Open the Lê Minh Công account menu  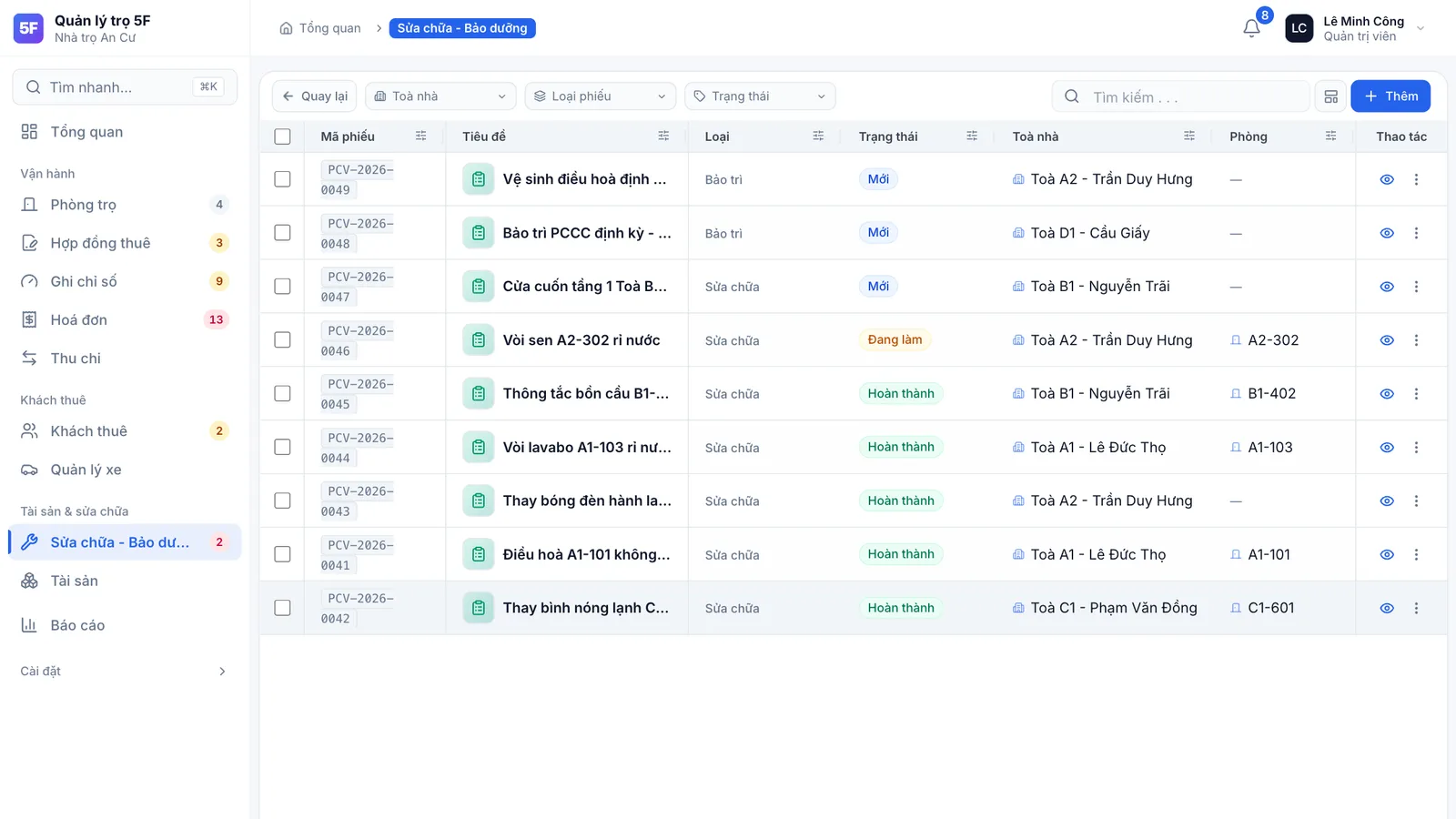click(x=1356, y=28)
